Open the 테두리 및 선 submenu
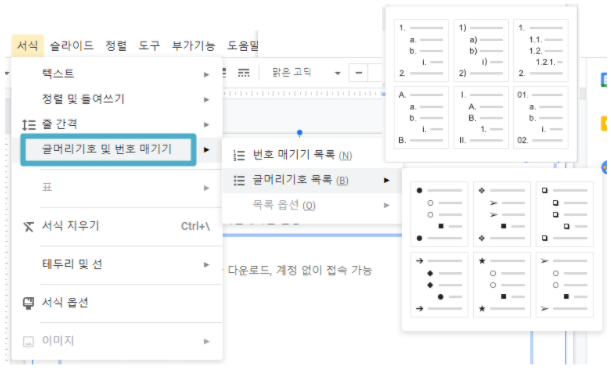Viewport: 611px width, 374px height. click(117, 265)
